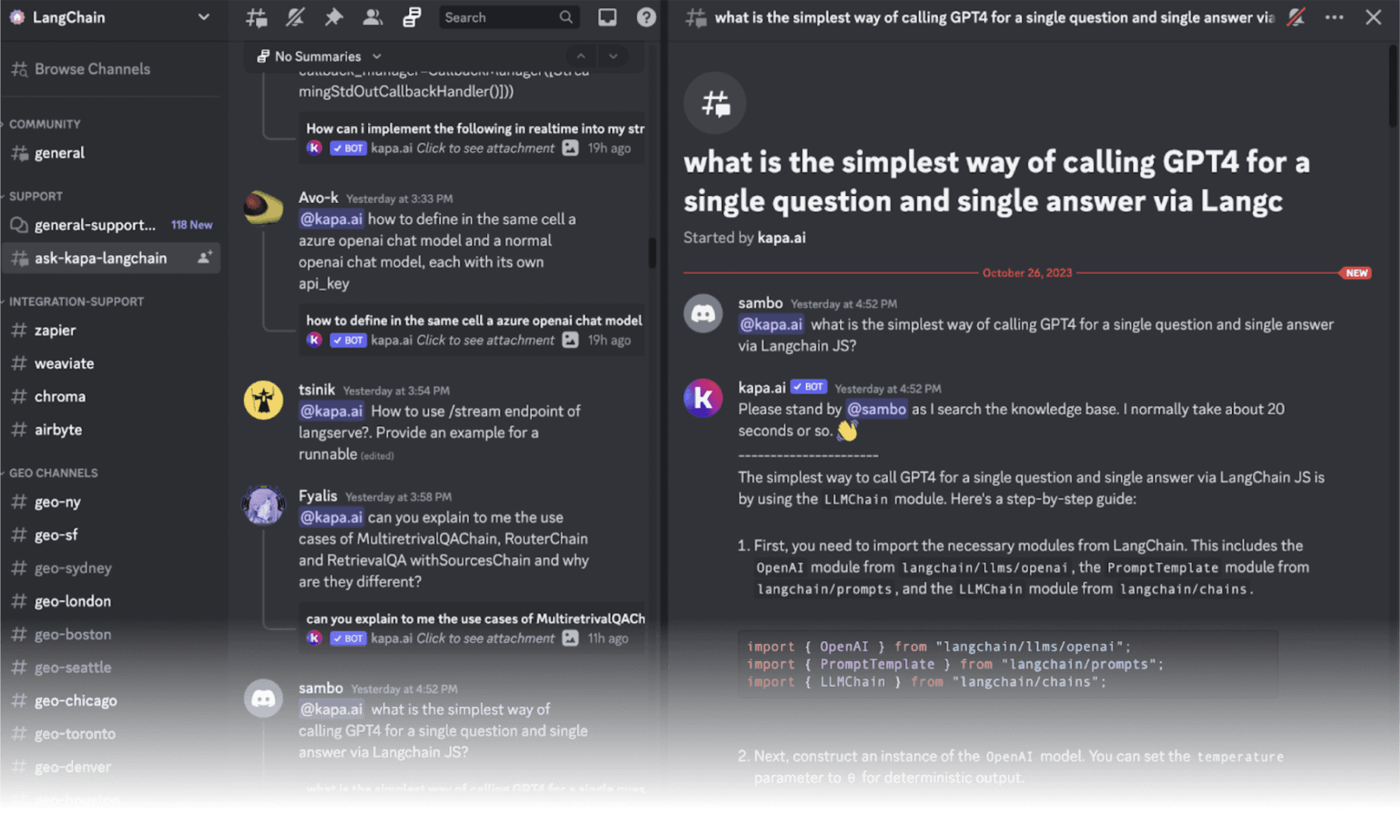
Task: Toggle channel notification mute bell icon
Action: click(x=295, y=17)
